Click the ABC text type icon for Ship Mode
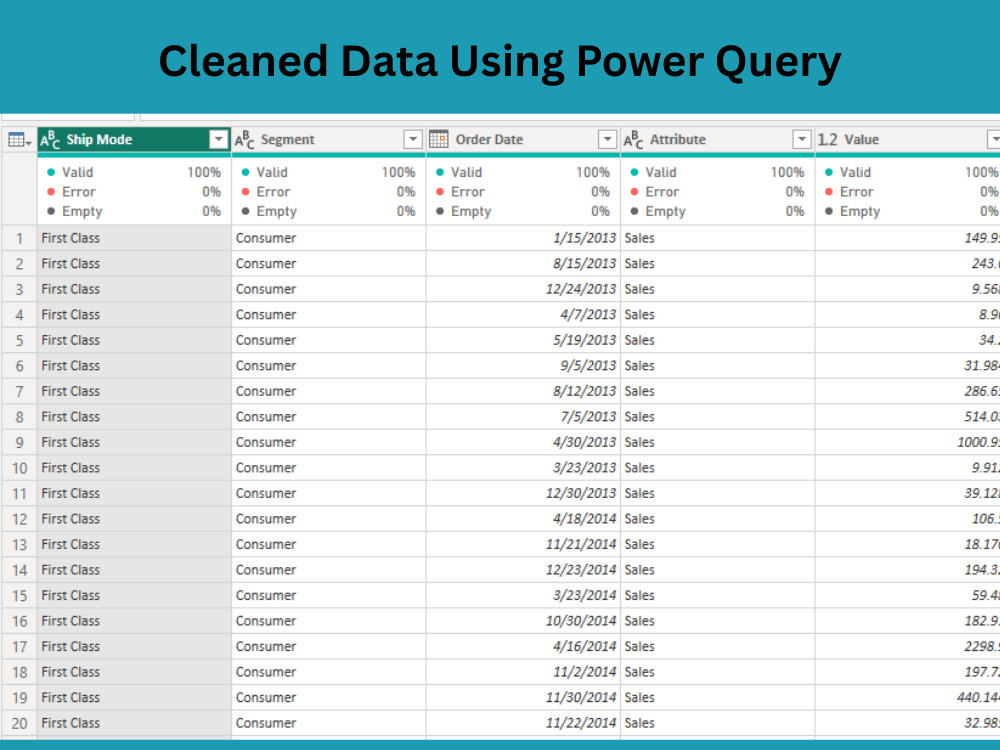This screenshot has height=750, width=1000. (50, 140)
